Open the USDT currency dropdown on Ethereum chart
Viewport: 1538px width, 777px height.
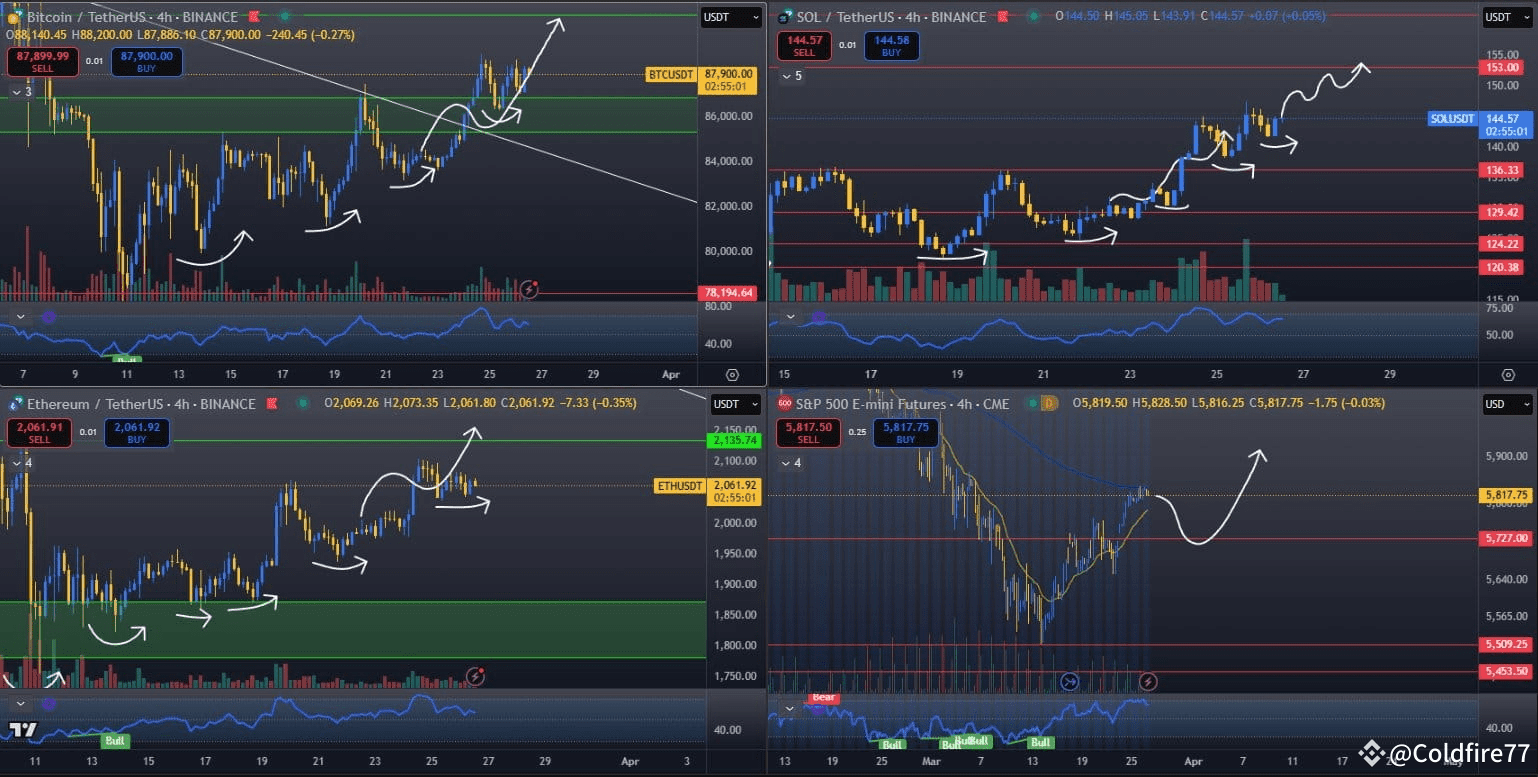[x=735, y=404]
